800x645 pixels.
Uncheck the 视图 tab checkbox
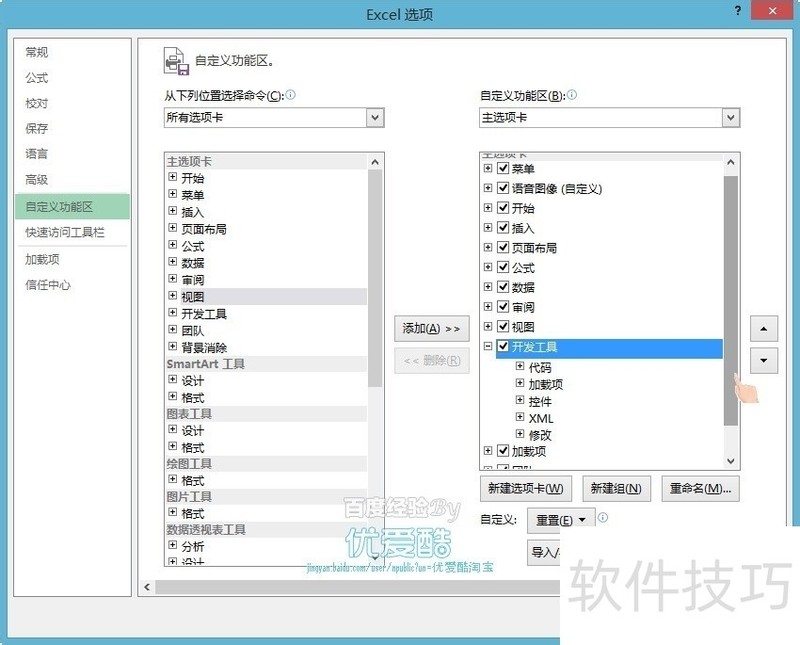(503, 326)
